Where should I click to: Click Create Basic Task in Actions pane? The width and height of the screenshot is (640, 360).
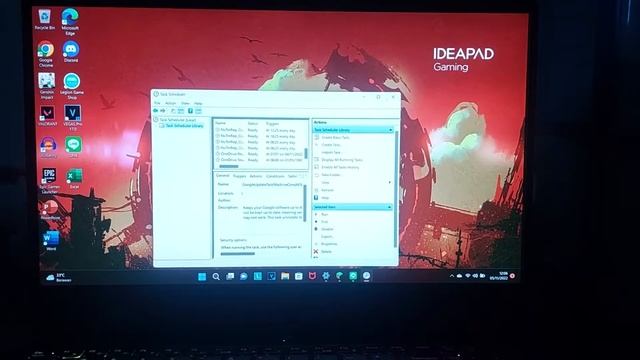335,138
